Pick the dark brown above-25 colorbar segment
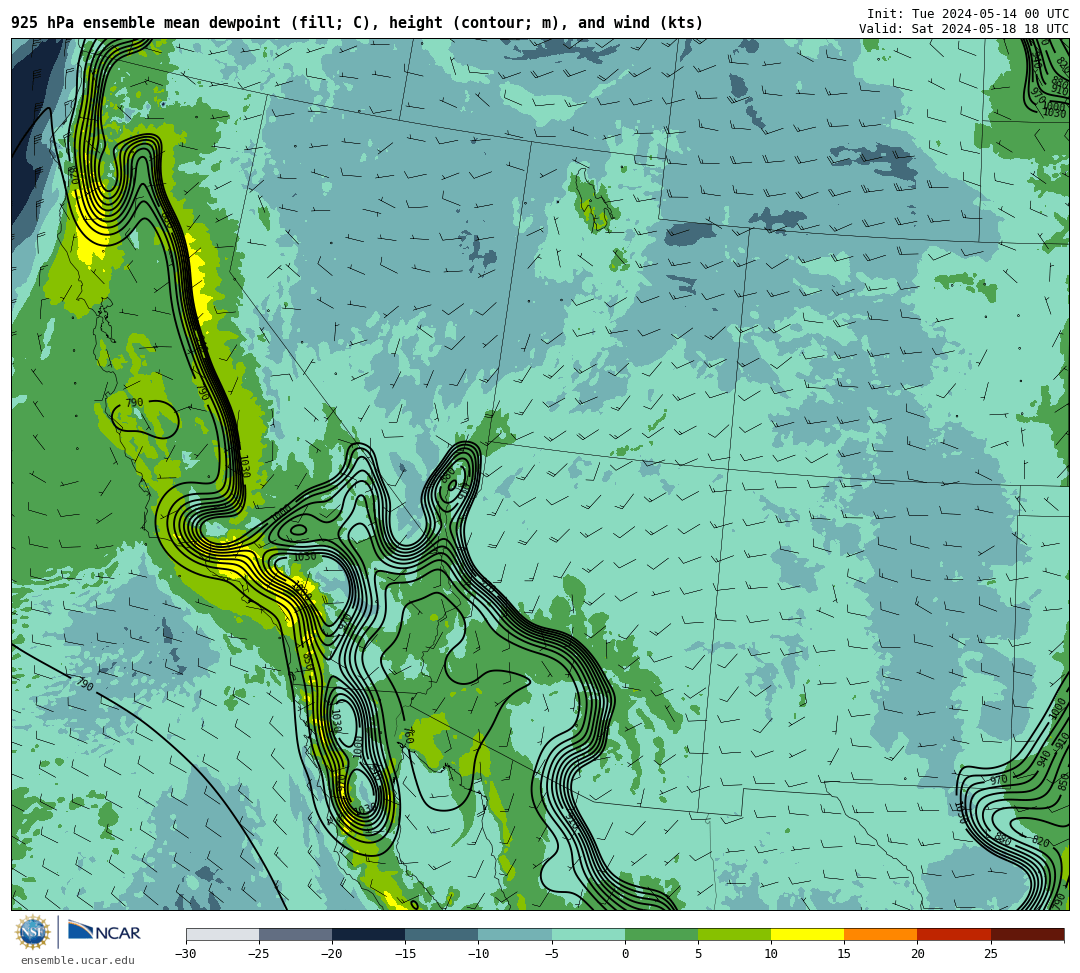 point(1028,934)
